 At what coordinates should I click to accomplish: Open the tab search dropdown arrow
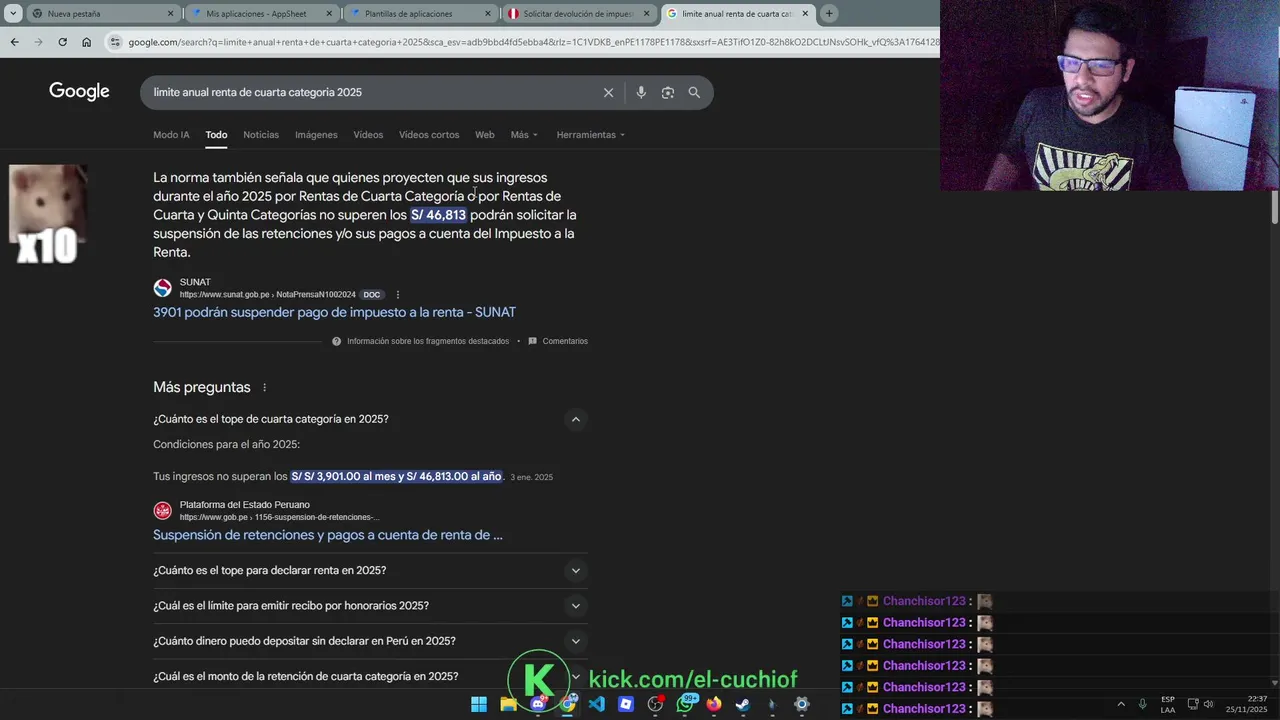click(13, 14)
